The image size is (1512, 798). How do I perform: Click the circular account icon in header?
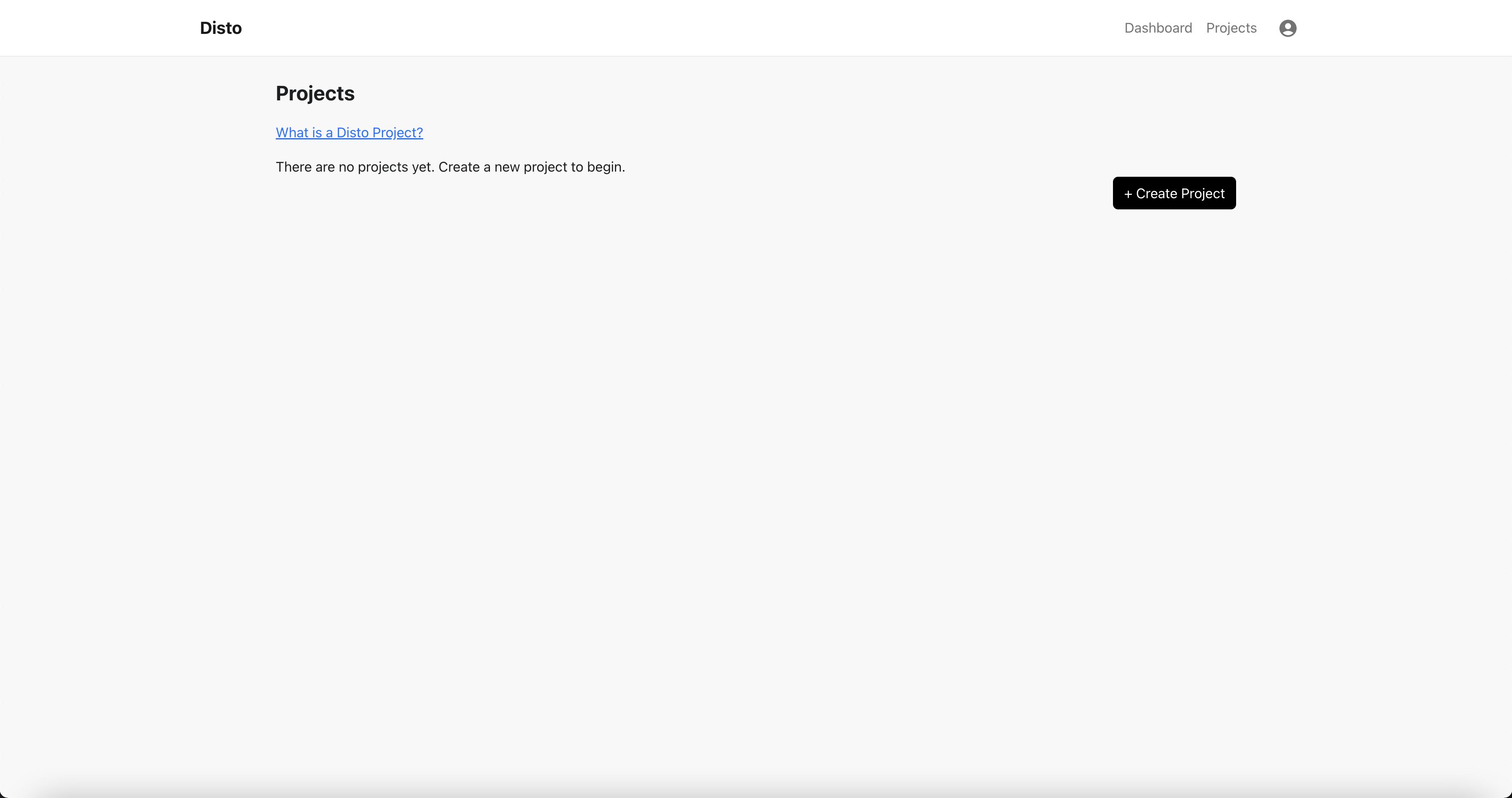[1287, 28]
